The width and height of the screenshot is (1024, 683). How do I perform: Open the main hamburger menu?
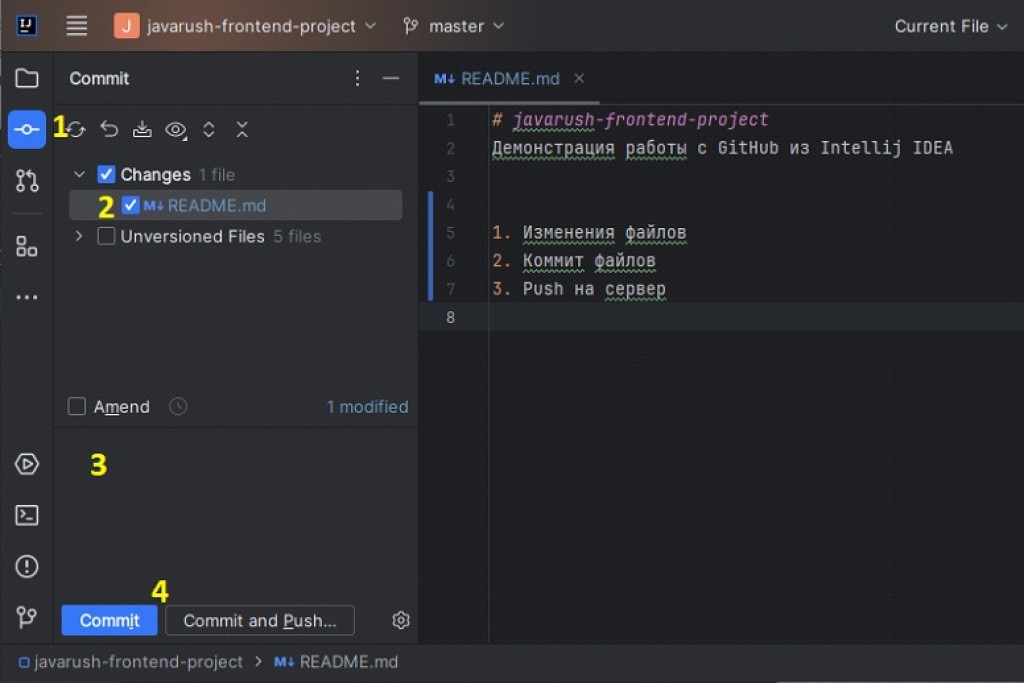[76, 26]
